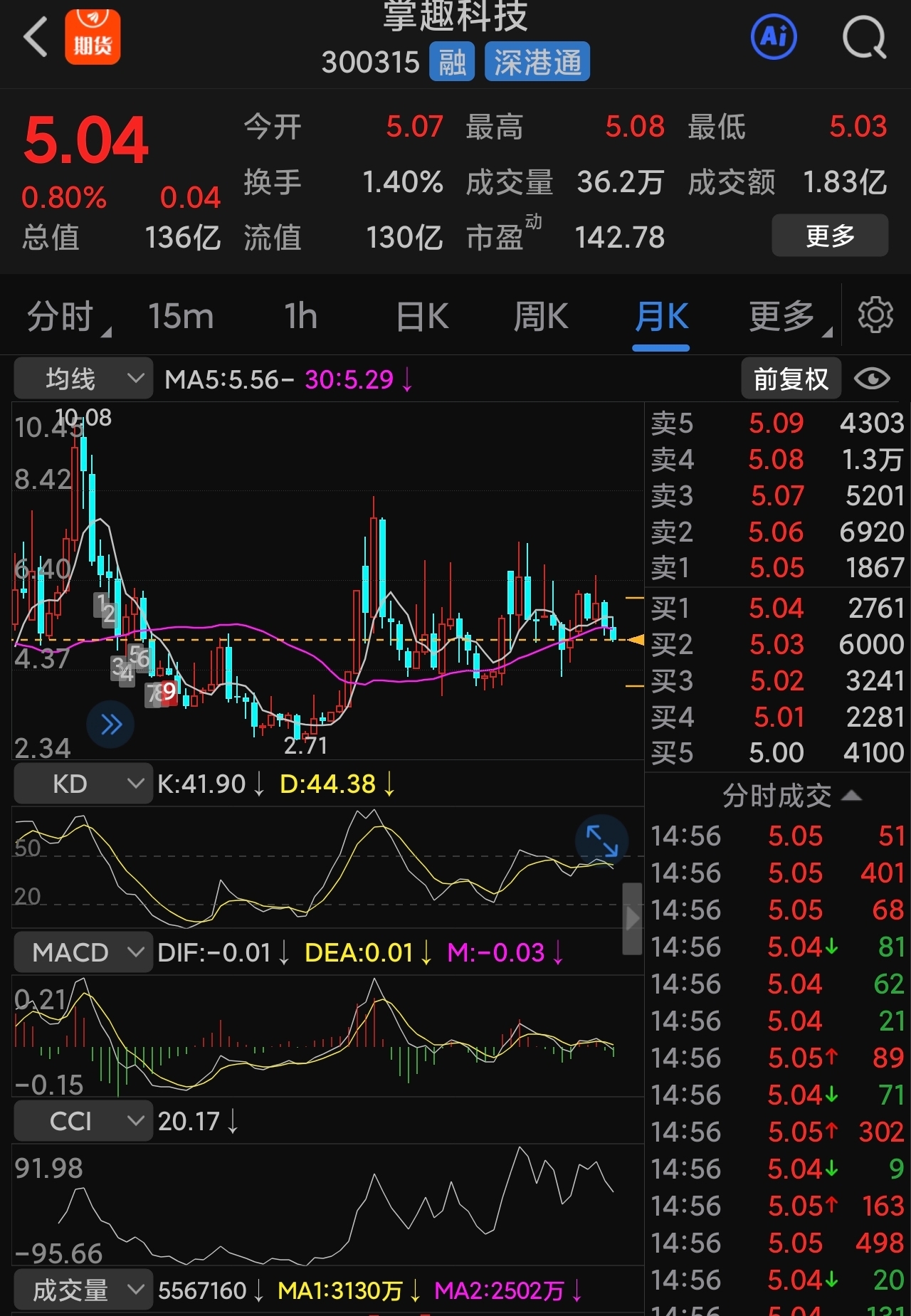
Task: Open the 更多 periods dropdown tab
Action: click(789, 316)
